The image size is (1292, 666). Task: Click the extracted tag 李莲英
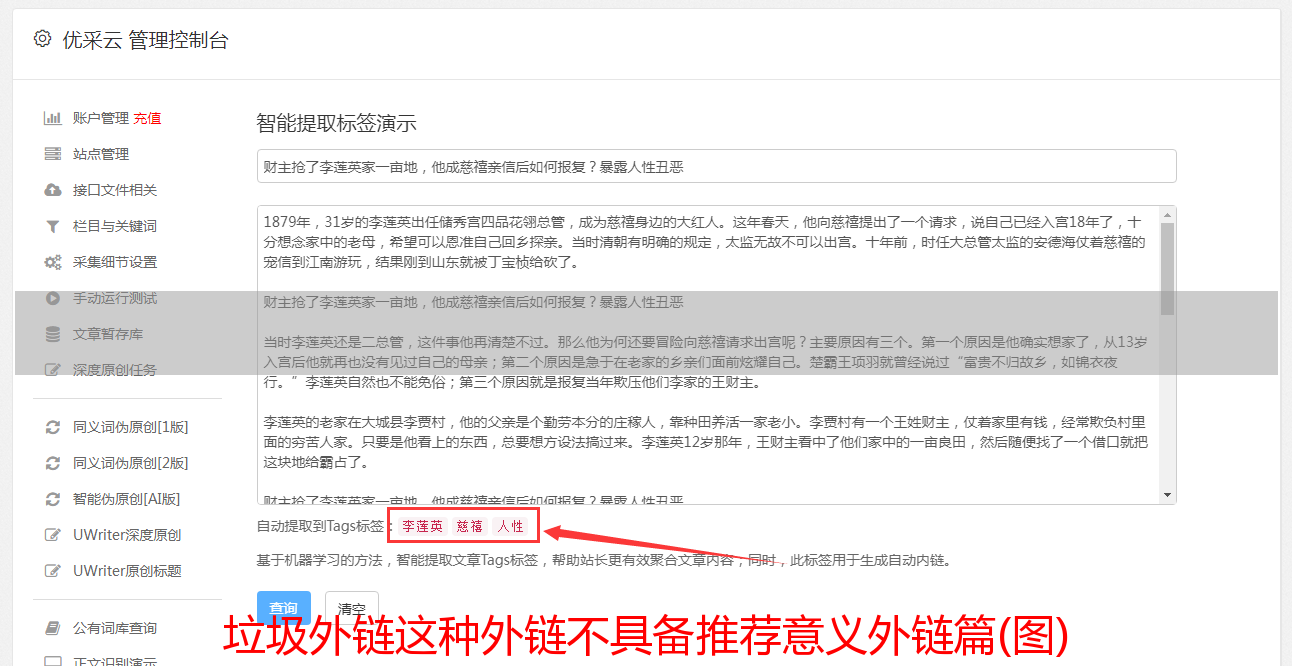(423, 526)
